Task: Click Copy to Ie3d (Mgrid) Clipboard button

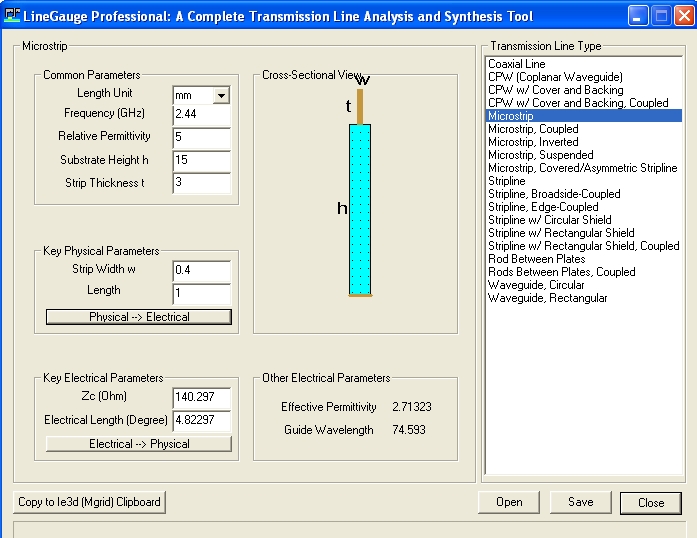Action: click(89, 502)
